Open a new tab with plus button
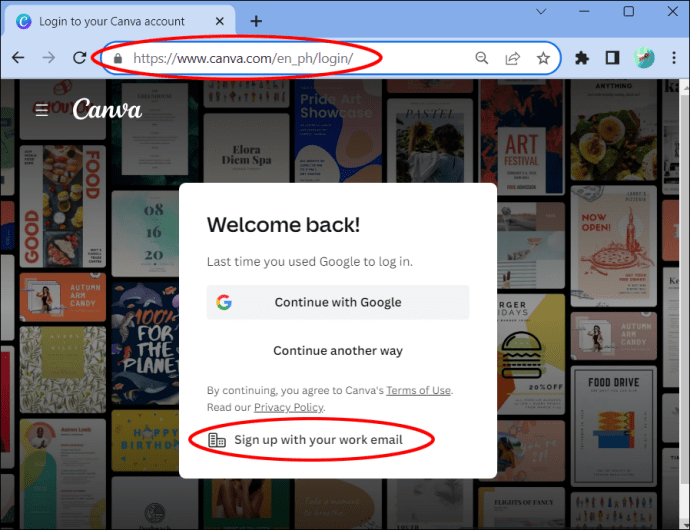The height and width of the screenshot is (530, 690). (256, 21)
